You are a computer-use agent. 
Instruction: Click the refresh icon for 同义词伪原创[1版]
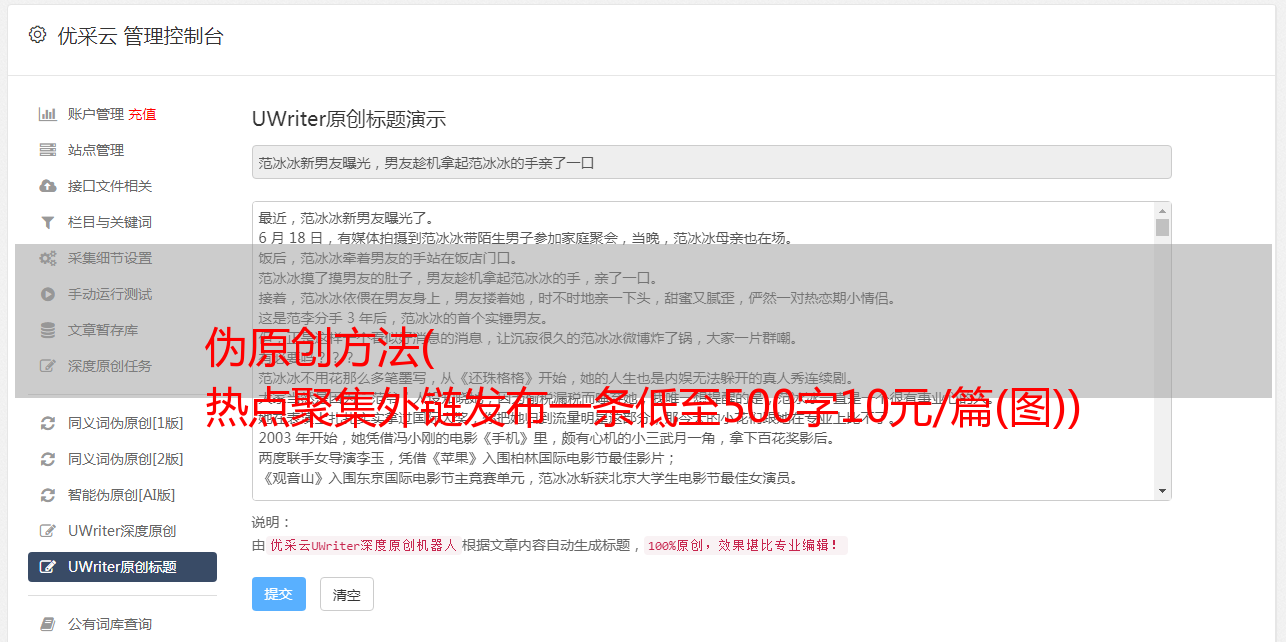(47, 423)
